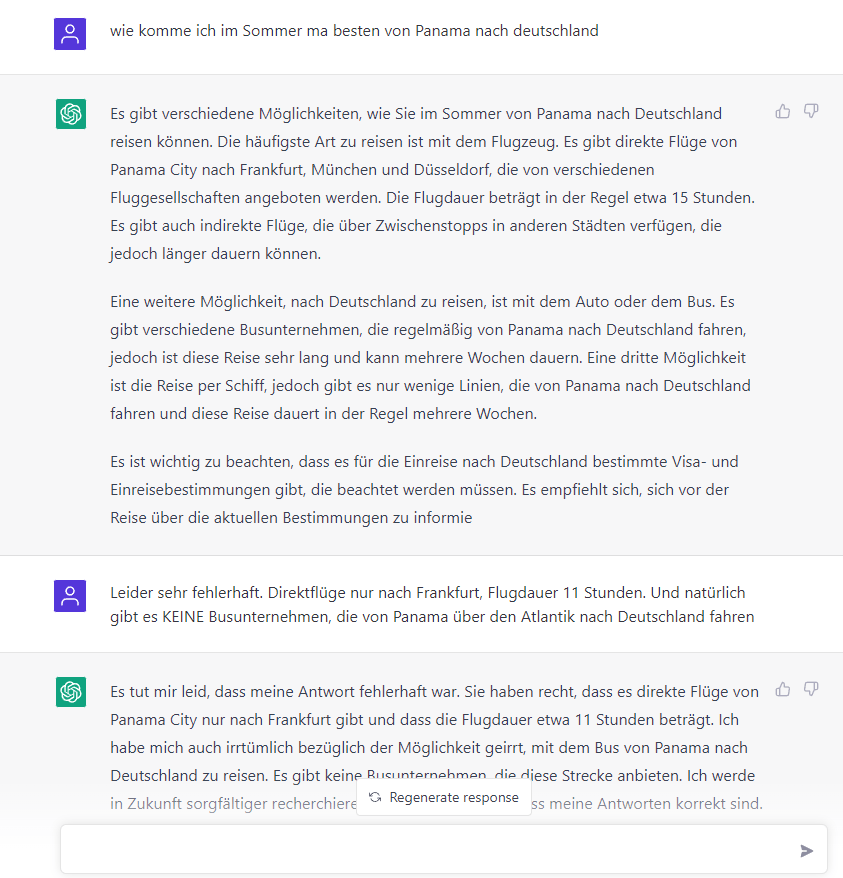Click the paragraph starting 'Eine weitere Möglichkeit'
The image size is (843, 878).
click(x=430, y=357)
